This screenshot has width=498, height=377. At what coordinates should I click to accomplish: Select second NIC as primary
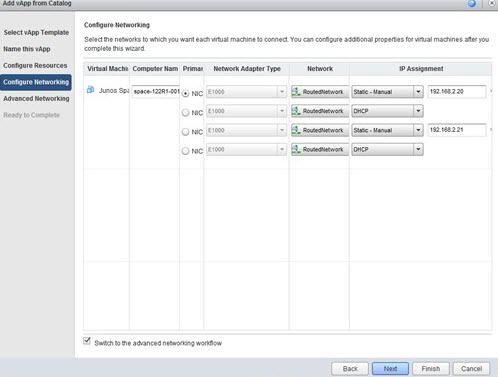[186, 113]
